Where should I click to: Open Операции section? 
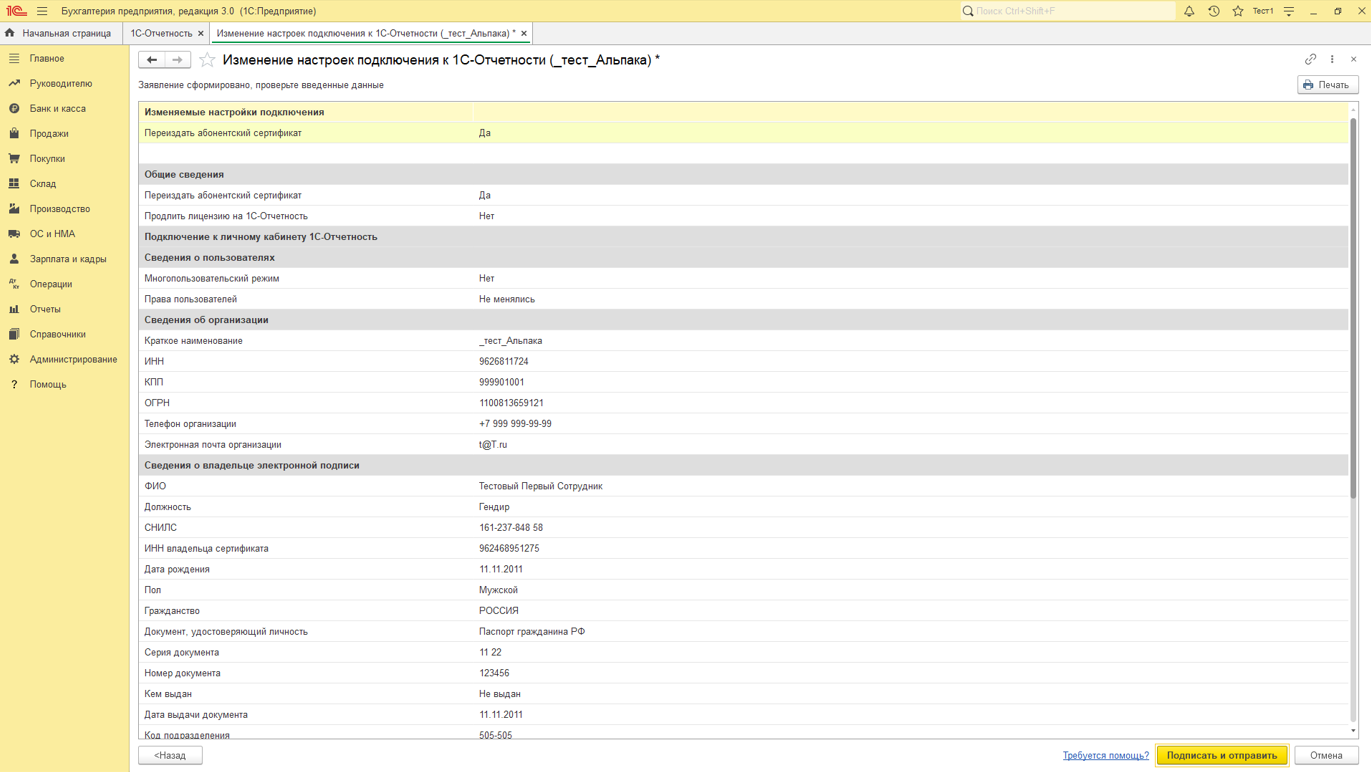(65, 283)
